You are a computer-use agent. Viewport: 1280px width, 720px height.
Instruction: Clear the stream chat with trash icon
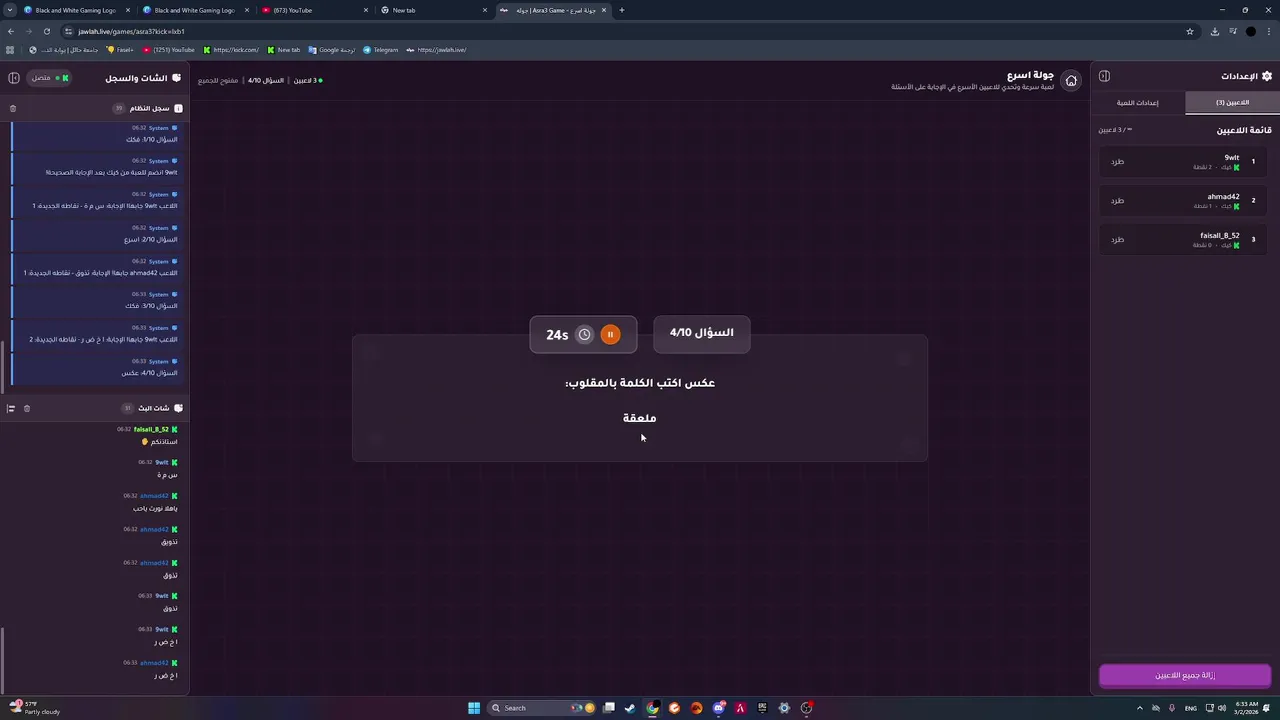(x=27, y=408)
